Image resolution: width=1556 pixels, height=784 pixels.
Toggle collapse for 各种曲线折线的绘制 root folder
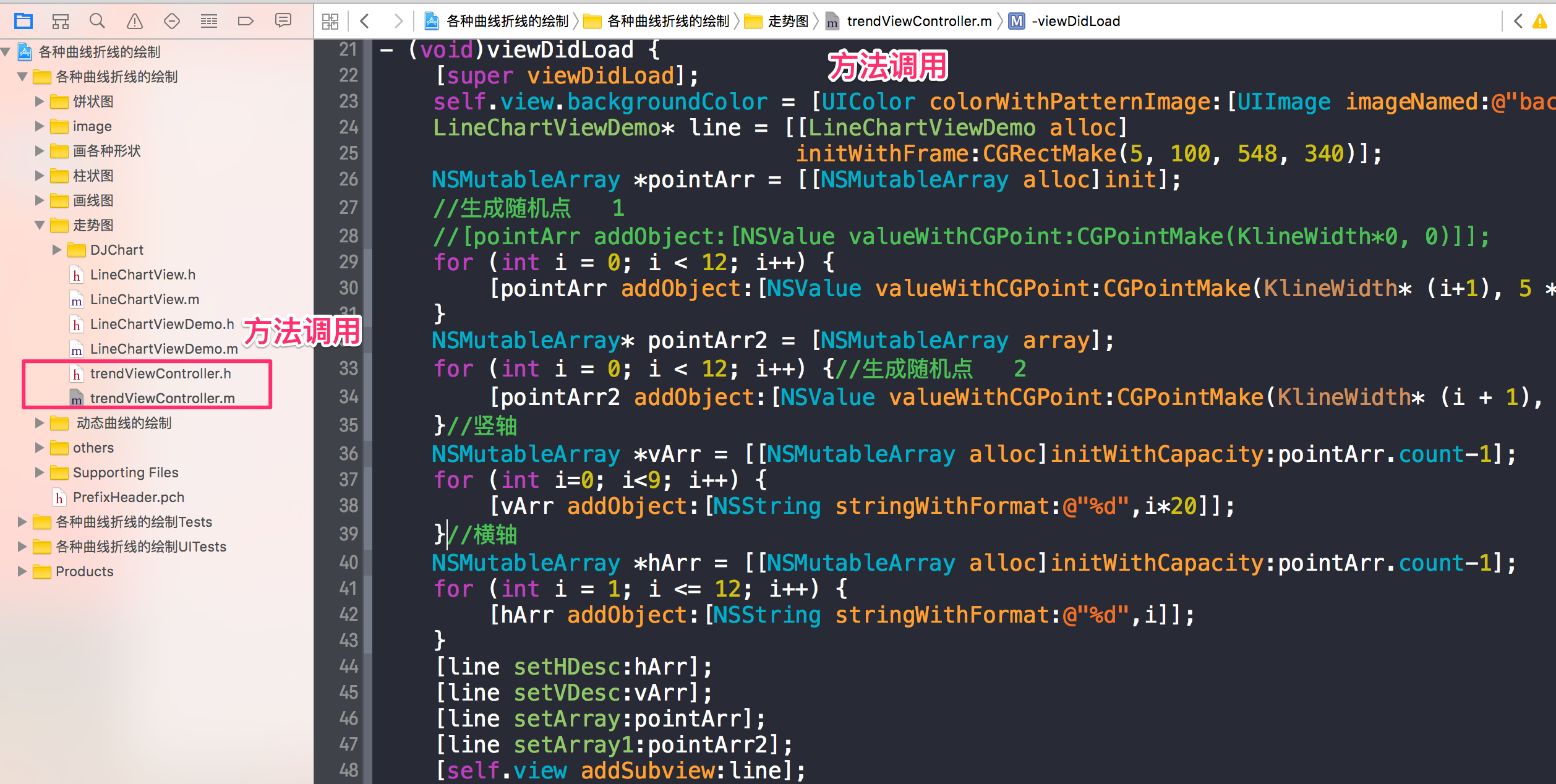point(10,52)
